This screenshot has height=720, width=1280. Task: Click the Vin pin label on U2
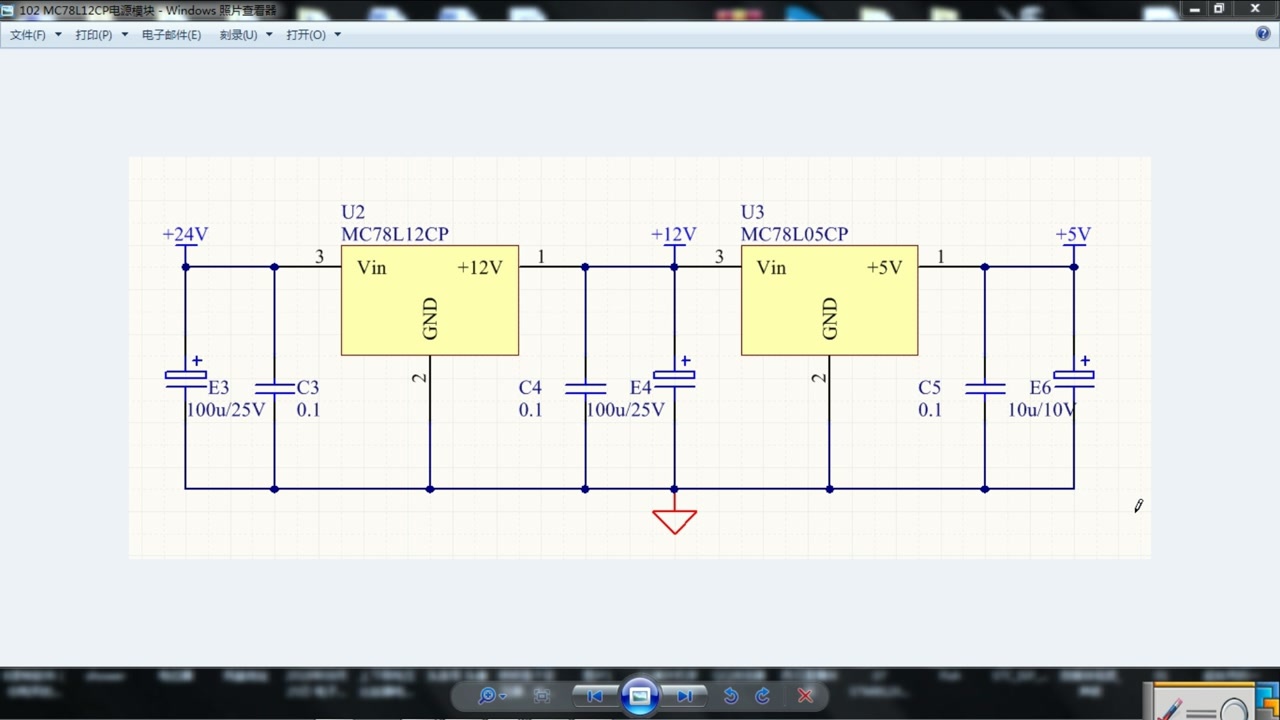click(x=372, y=268)
